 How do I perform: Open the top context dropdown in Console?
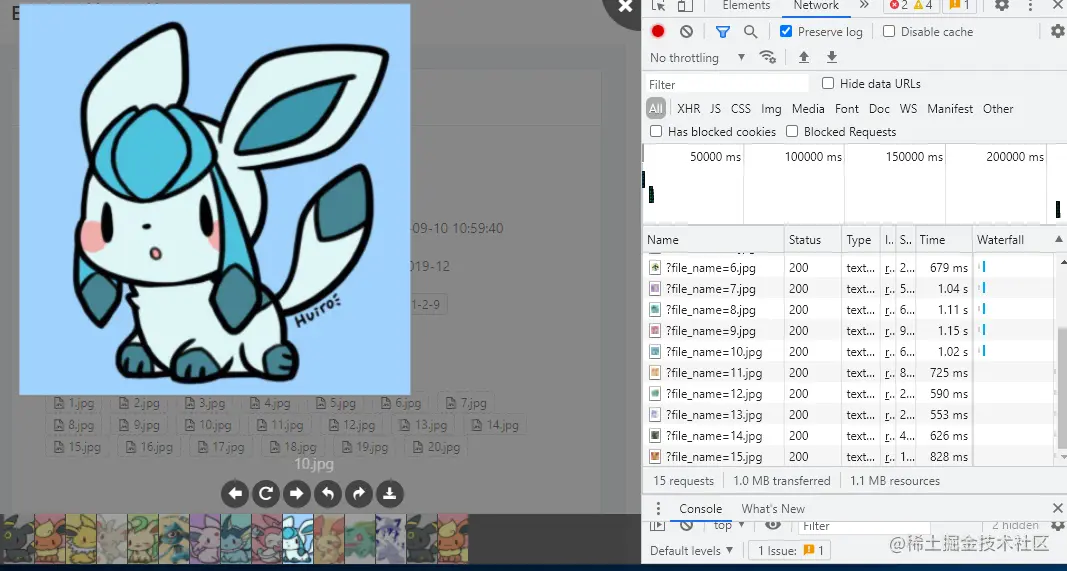coord(729,525)
